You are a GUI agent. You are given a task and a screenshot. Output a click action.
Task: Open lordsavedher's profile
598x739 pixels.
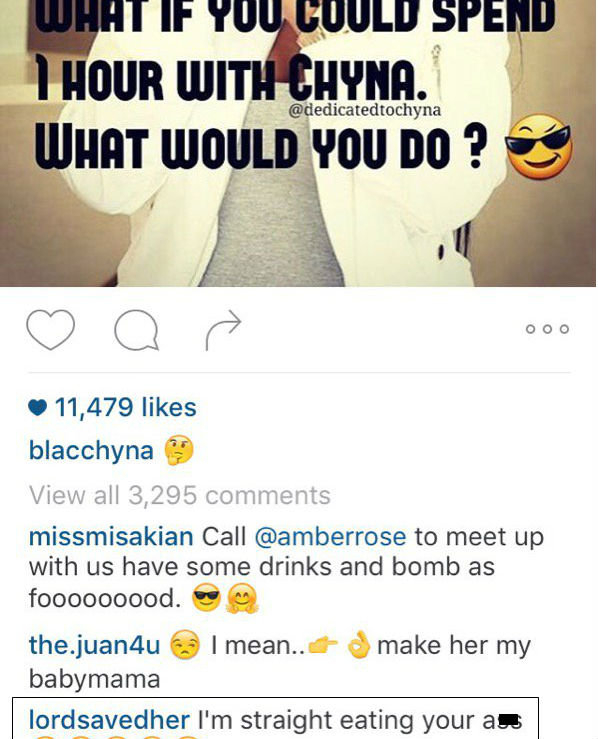(109, 720)
